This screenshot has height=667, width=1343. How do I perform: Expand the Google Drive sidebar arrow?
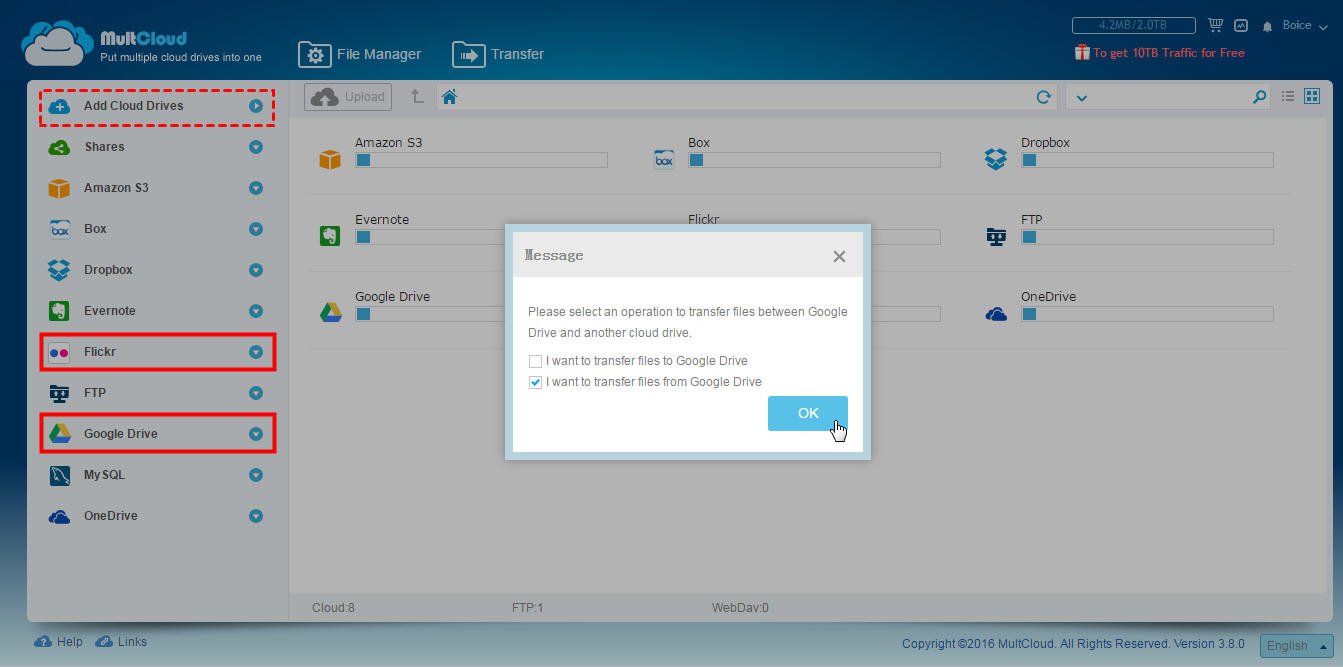coord(256,434)
